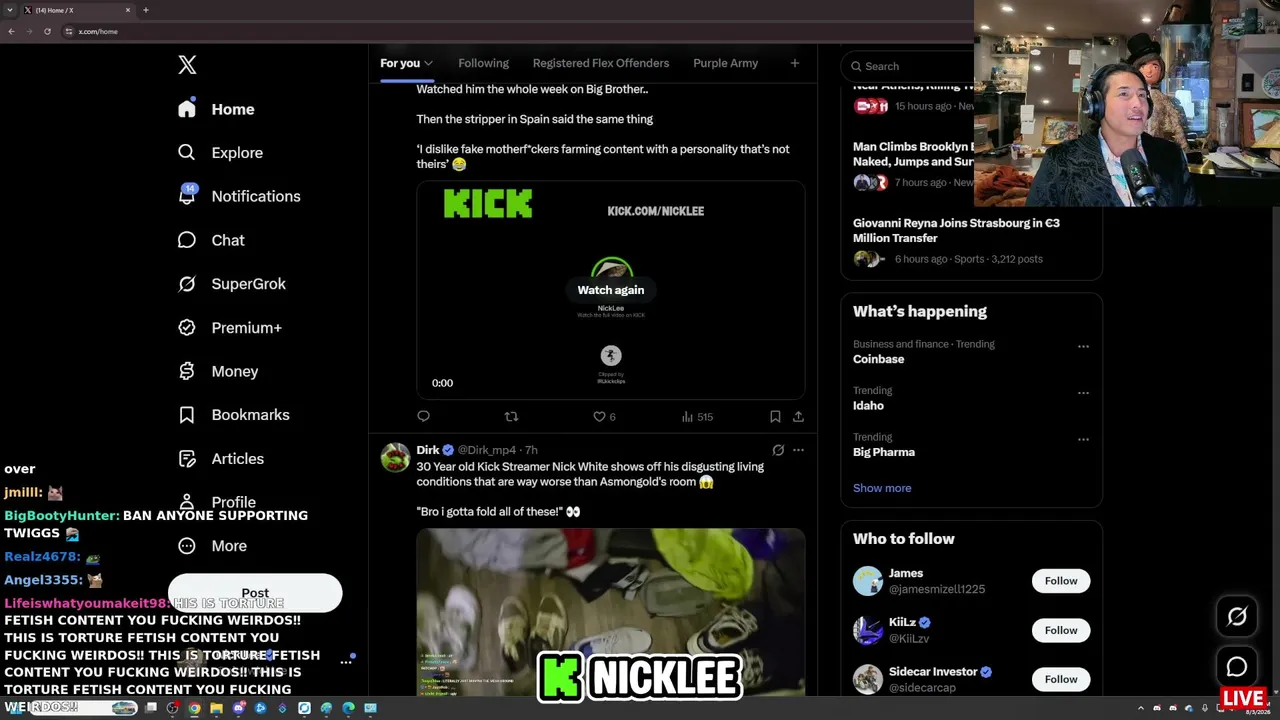Like the Kick clip post
Viewport: 1280px width, 720px height.
604,416
